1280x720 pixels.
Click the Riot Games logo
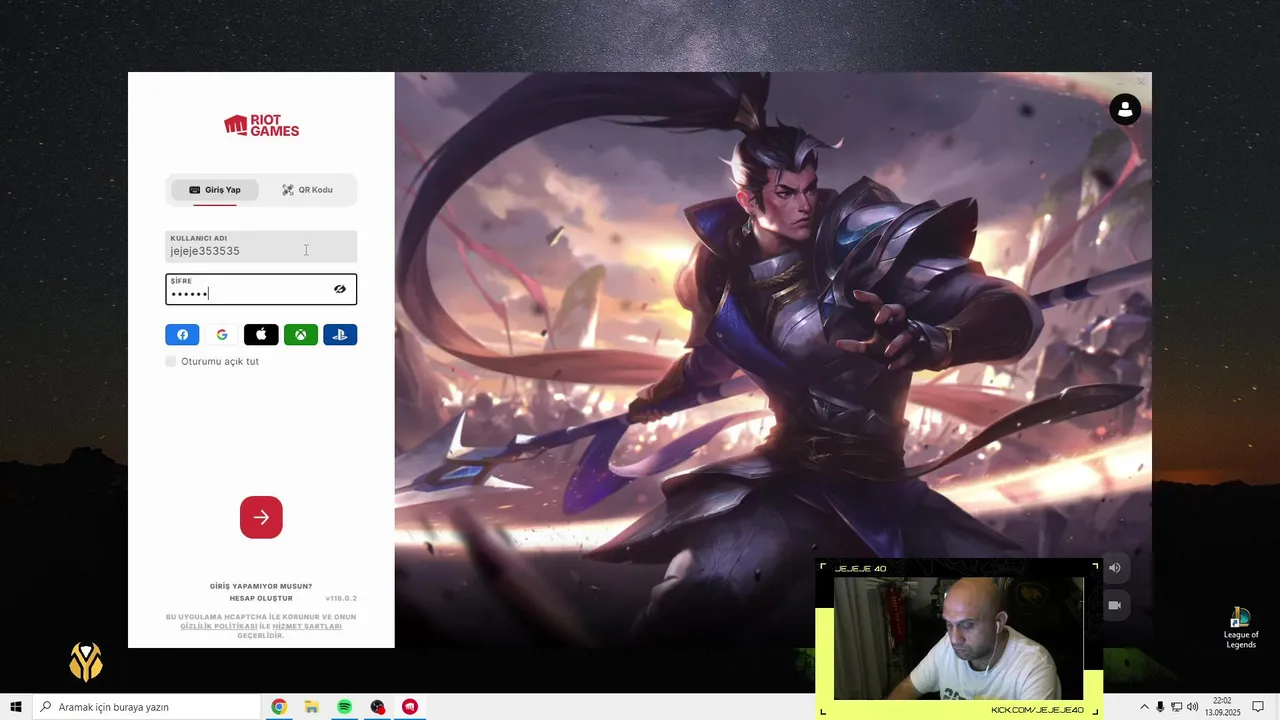pyautogui.click(x=261, y=125)
